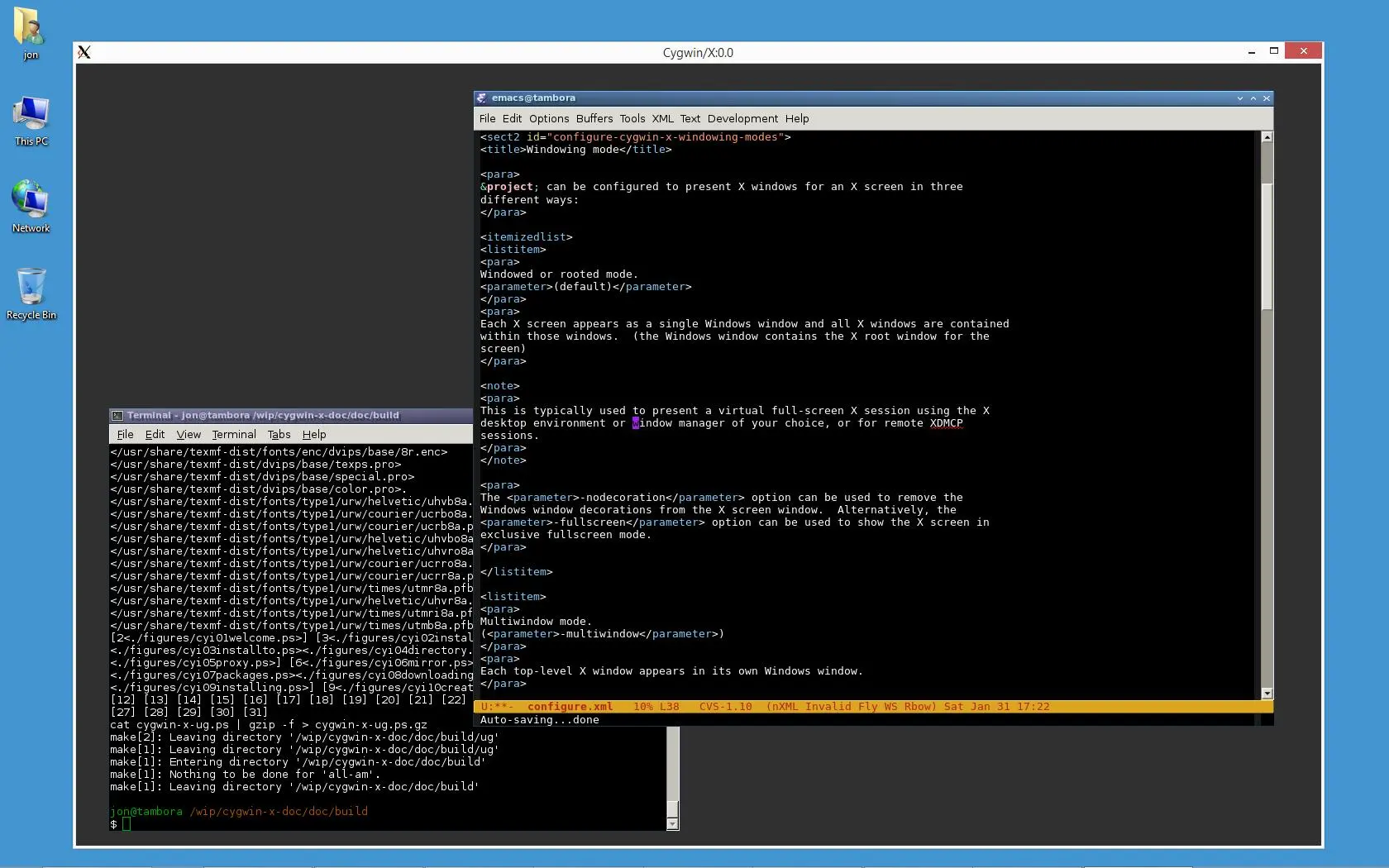Open the Recycle Bin desktop icon
Screen dimensions: 1389x868
(31, 293)
